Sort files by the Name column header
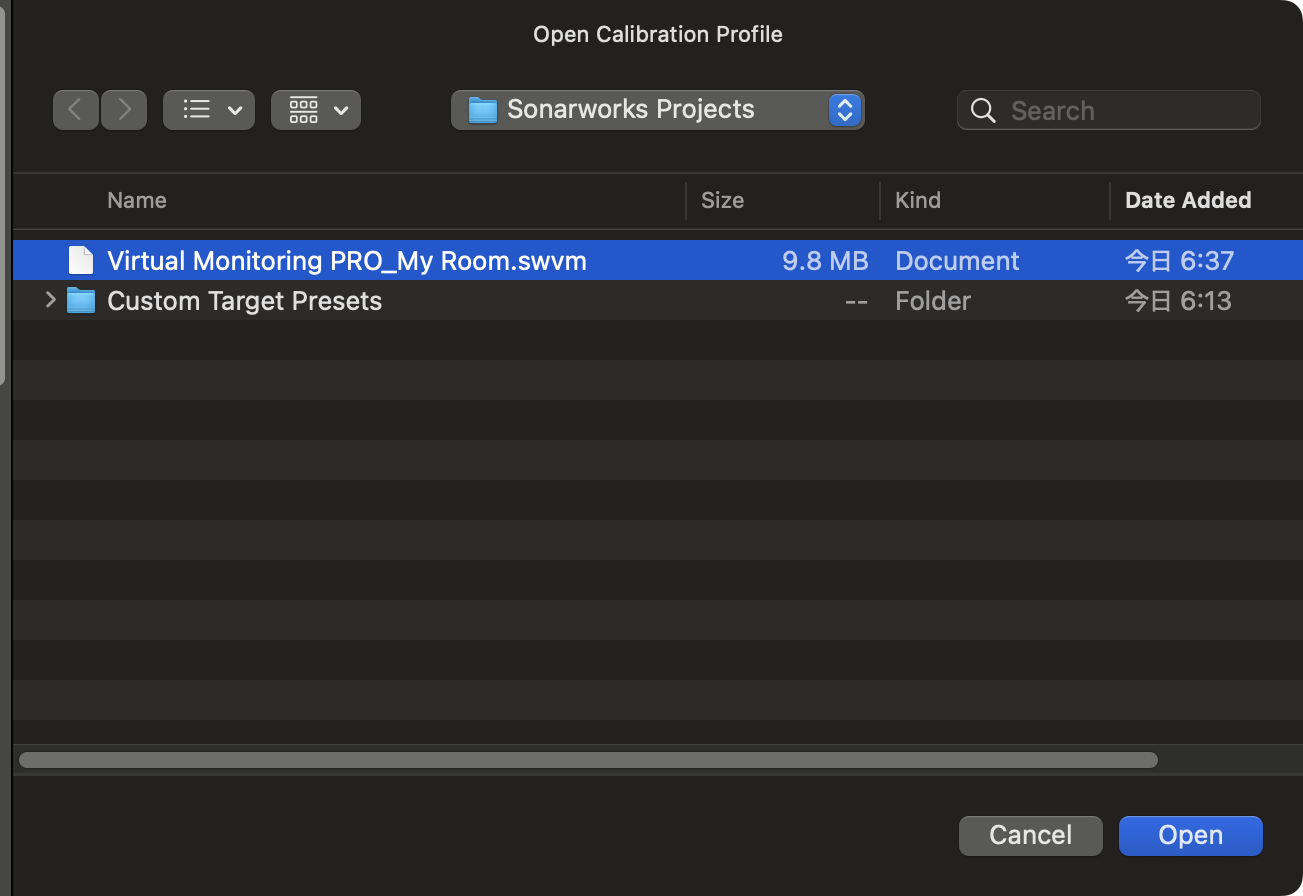 (137, 200)
